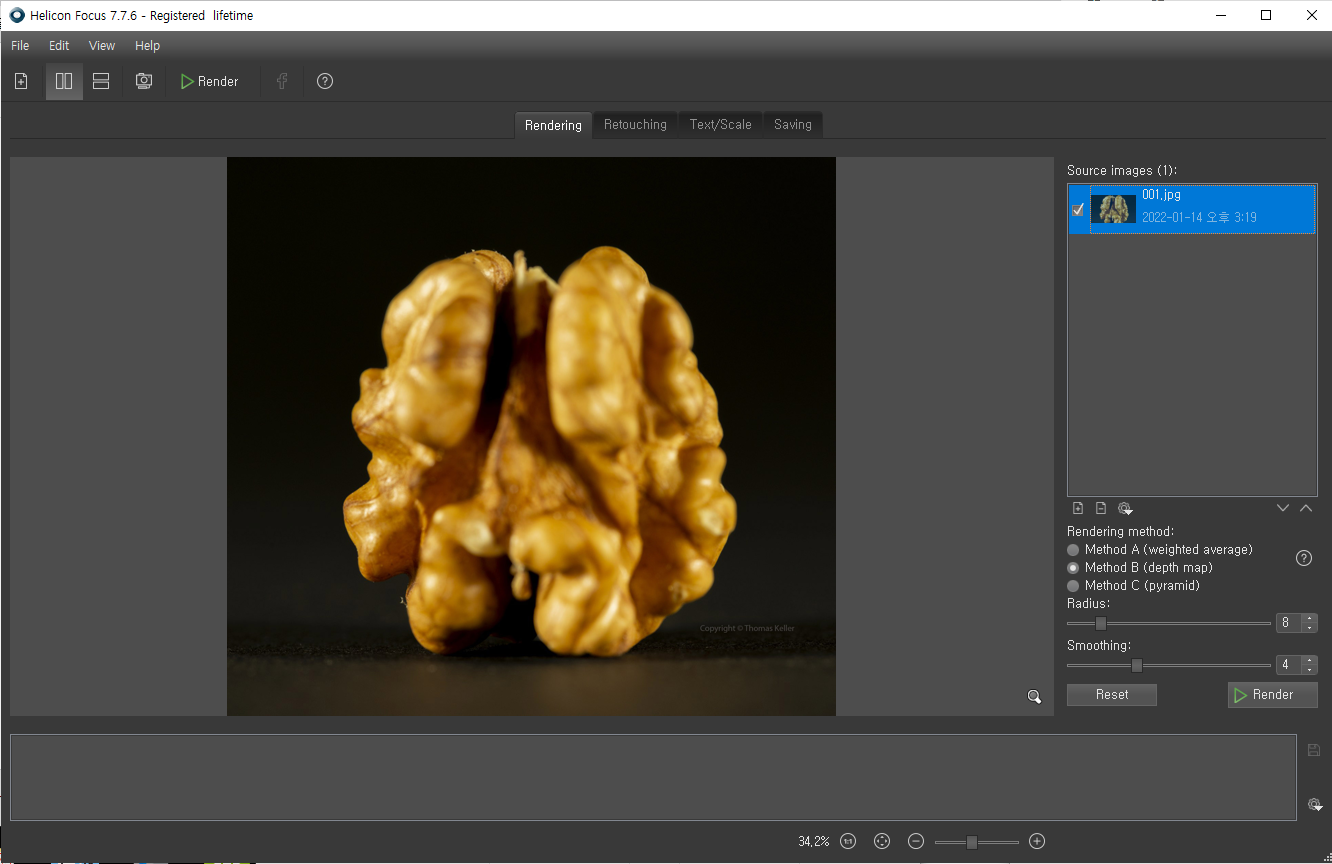Screen dimensions: 1332x864
Task: Open the Edit menu
Action: click(x=59, y=45)
